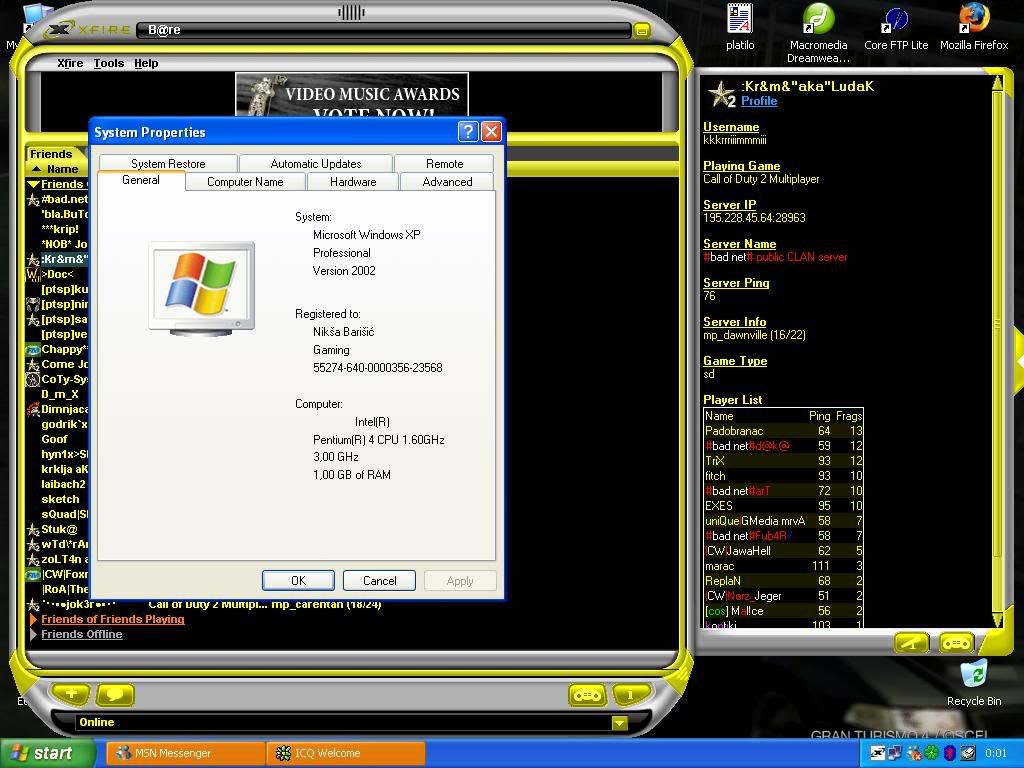Switch to the Advanced tab

point(447,182)
